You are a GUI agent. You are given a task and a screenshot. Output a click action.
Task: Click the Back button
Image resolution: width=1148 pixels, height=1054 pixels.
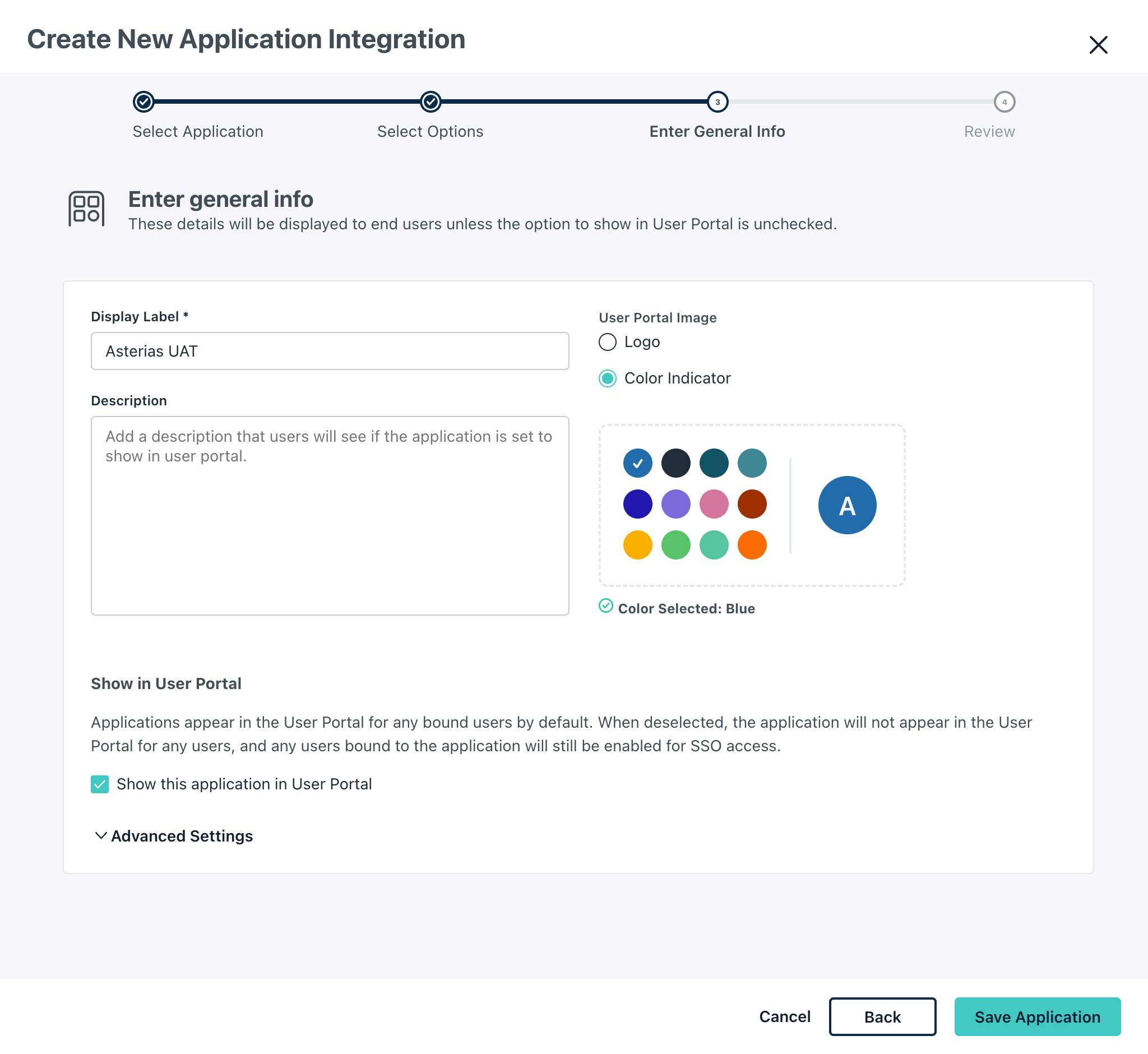point(882,1016)
